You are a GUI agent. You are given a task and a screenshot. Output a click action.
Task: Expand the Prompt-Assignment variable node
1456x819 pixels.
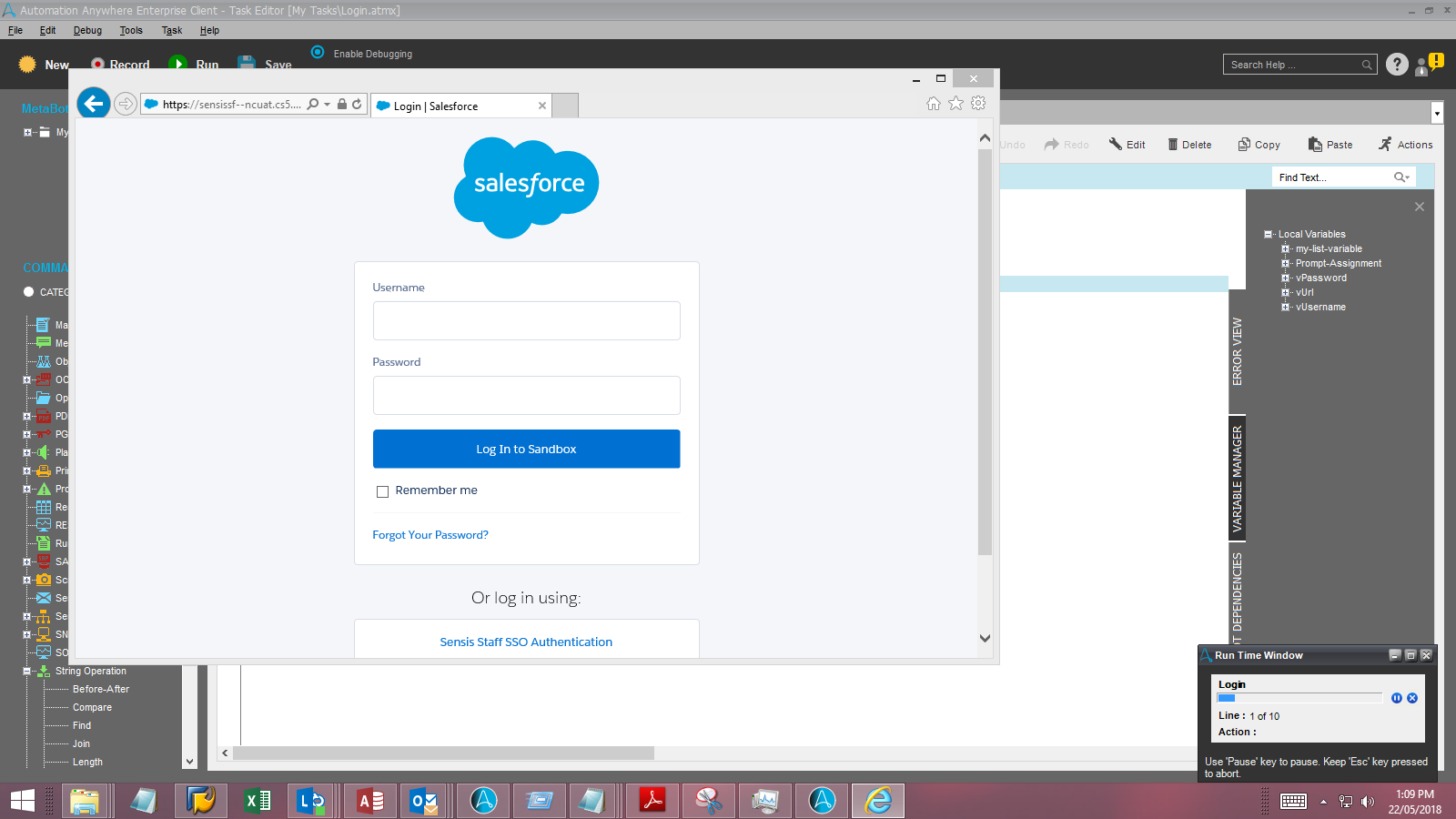point(1285,263)
